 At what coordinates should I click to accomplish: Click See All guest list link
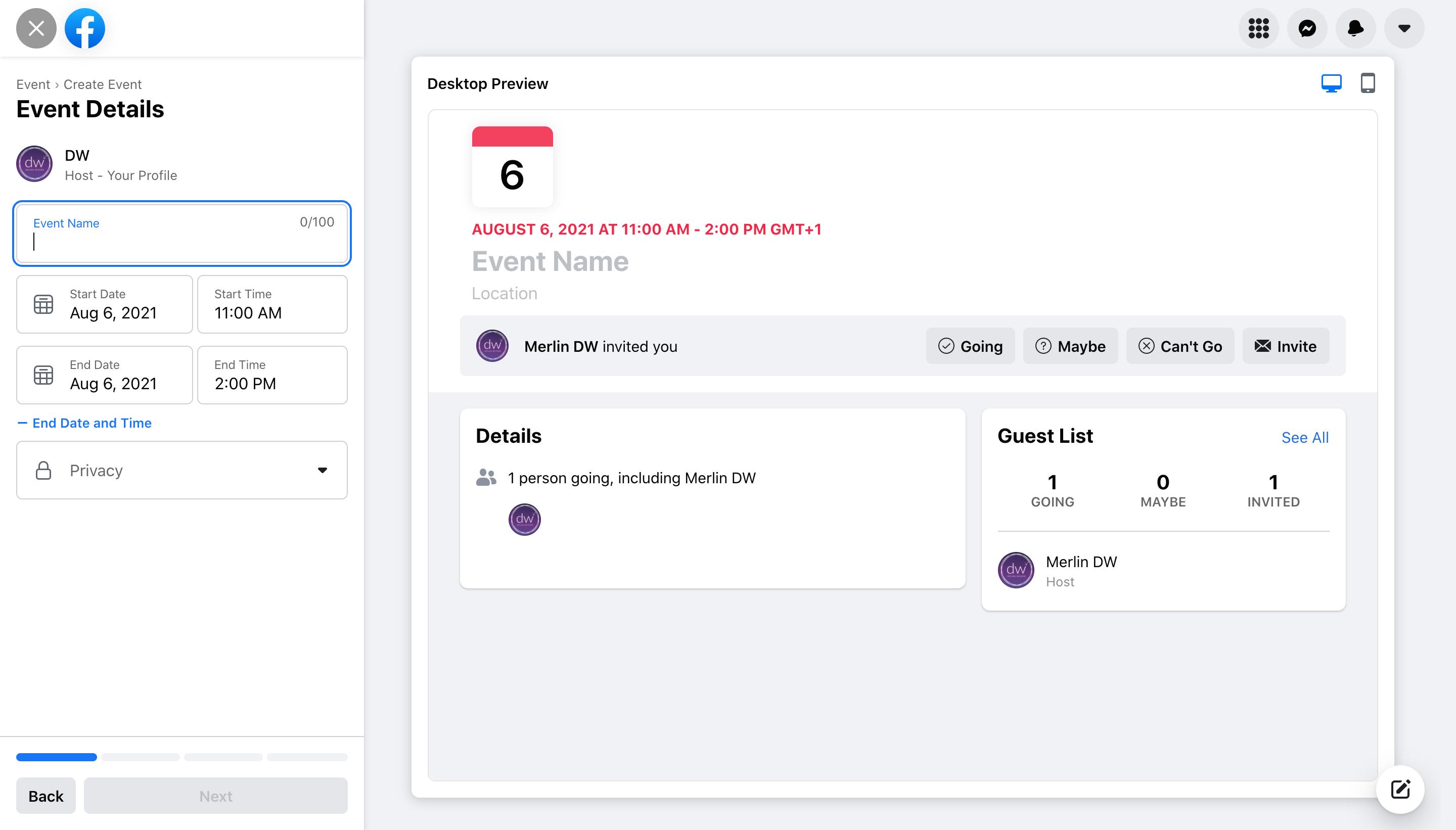pos(1304,437)
